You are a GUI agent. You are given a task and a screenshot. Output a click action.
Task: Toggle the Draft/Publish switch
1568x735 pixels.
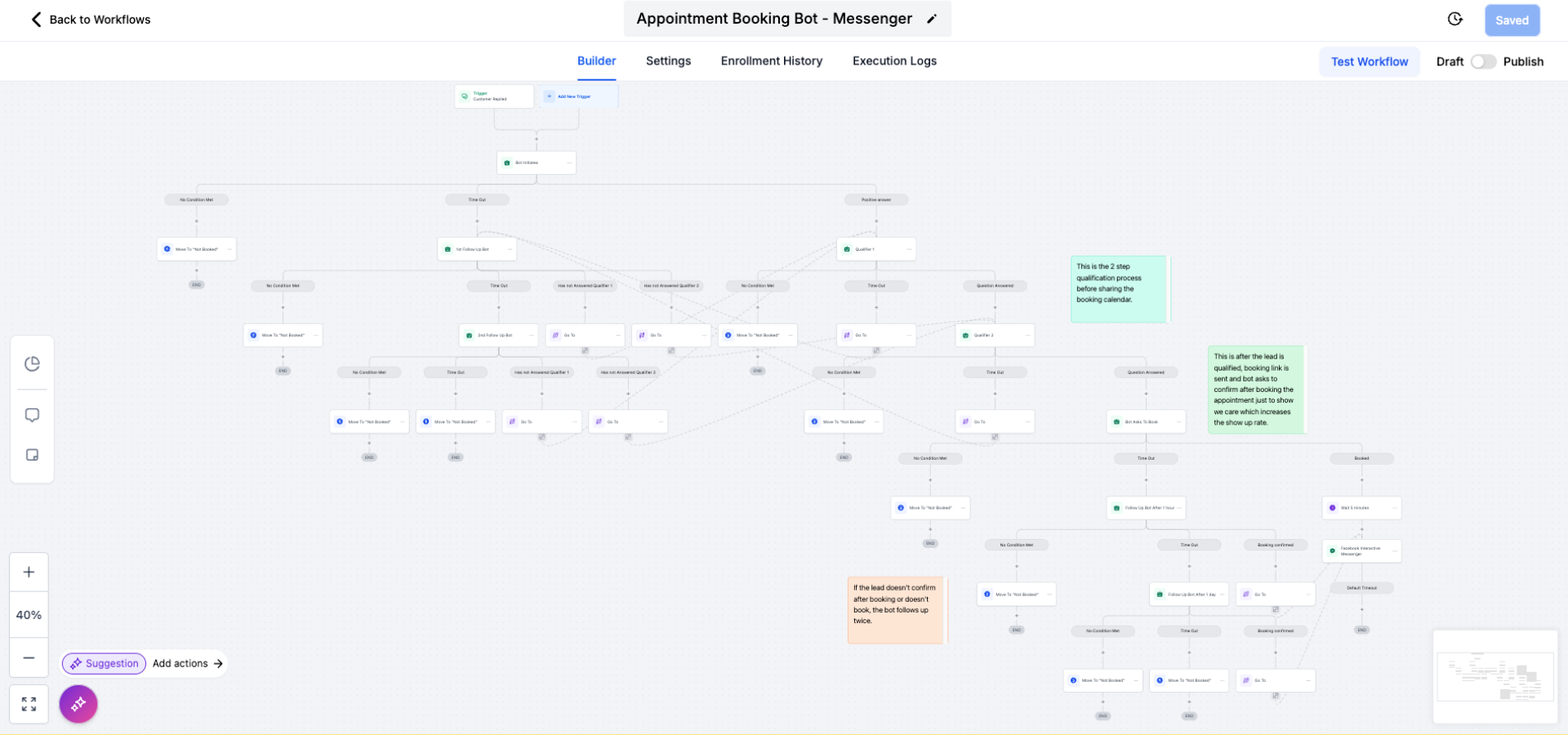coord(1483,62)
